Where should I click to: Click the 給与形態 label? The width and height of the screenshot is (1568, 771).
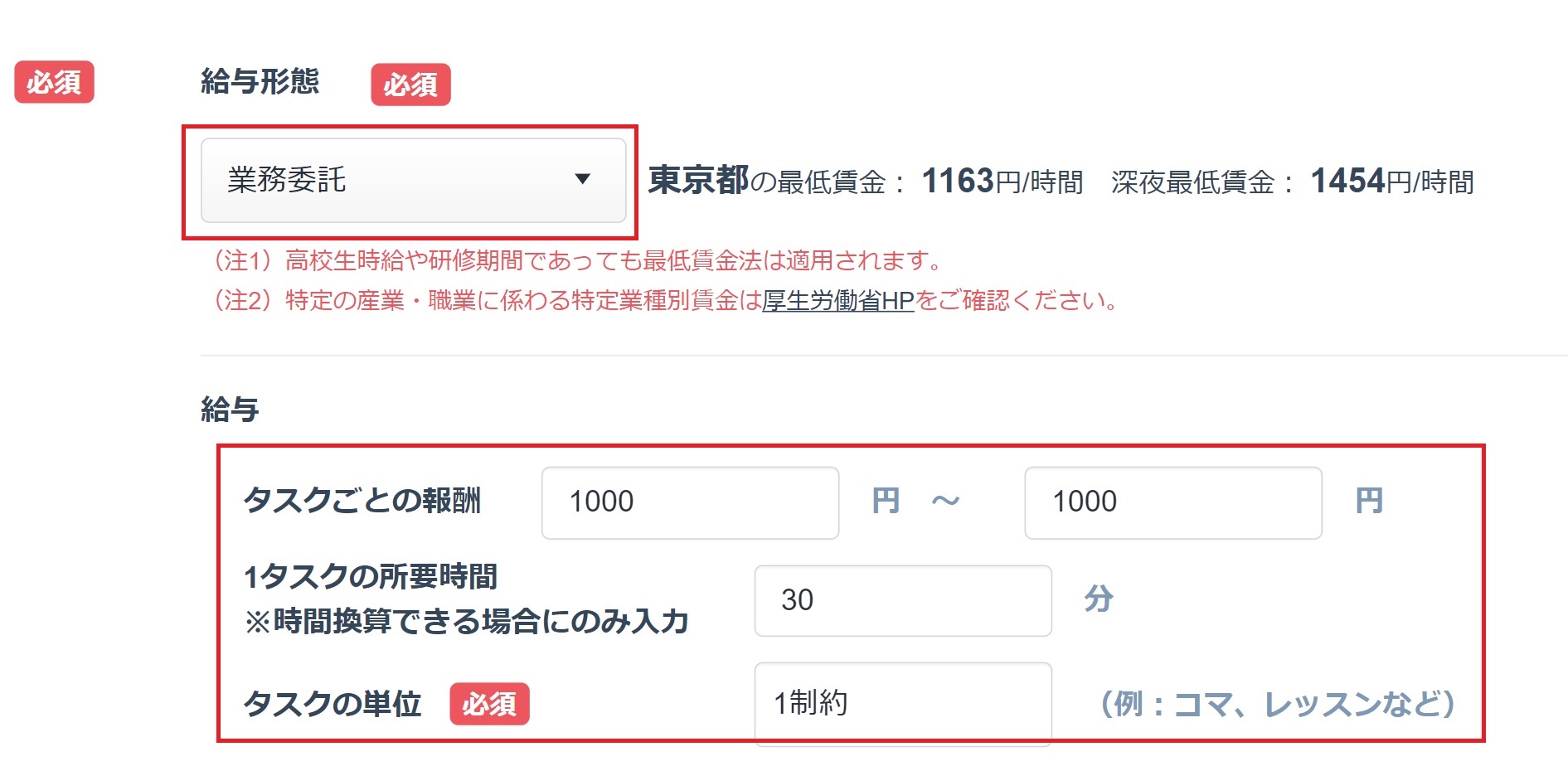point(260,82)
